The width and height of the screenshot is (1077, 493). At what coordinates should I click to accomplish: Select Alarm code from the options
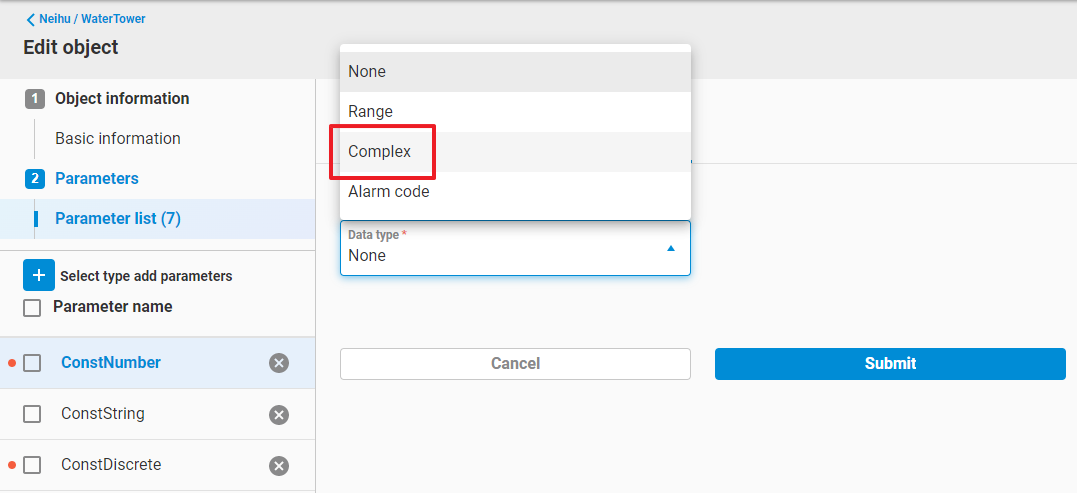[x=389, y=192]
